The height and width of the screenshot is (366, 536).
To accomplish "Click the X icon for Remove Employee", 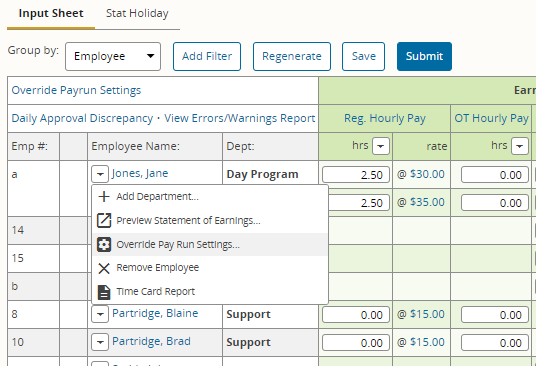I will (x=104, y=268).
